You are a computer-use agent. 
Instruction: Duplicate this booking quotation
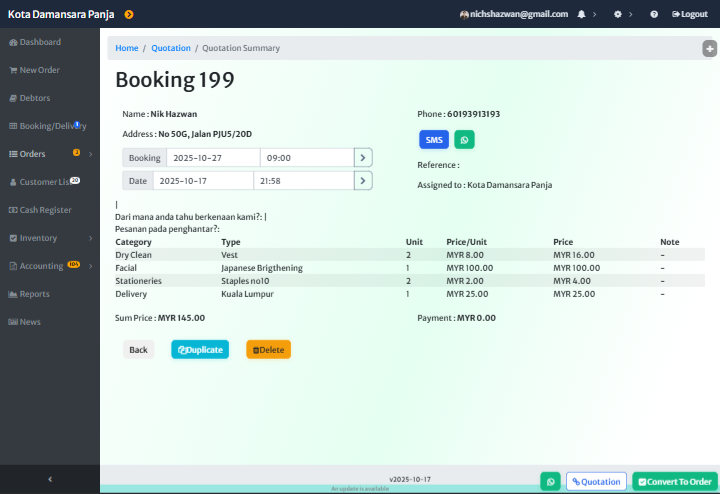(x=200, y=349)
